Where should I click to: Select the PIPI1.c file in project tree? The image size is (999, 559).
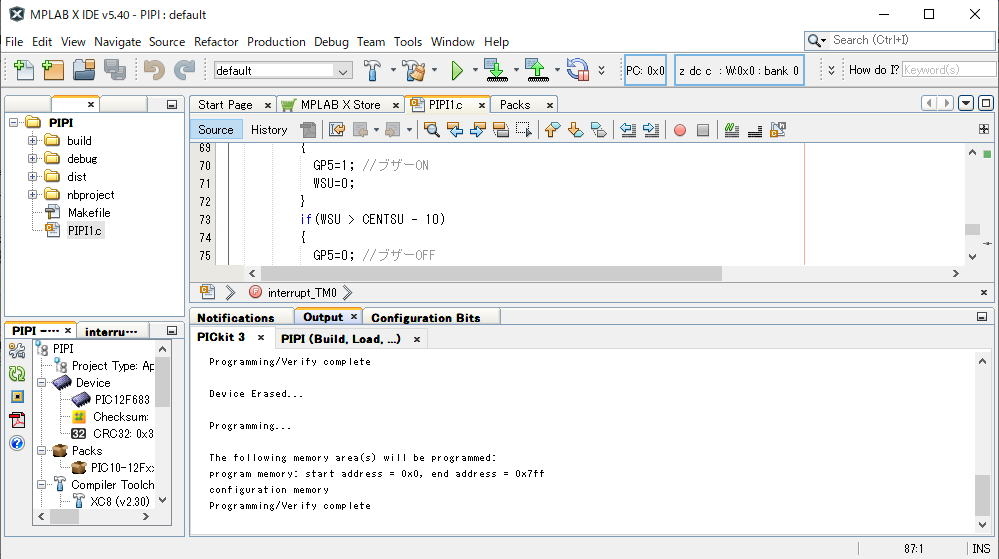click(x=84, y=231)
